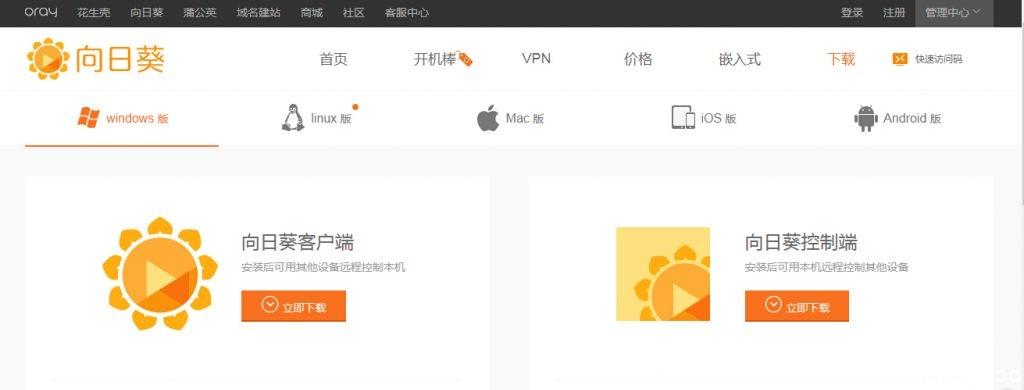Open 向日葵 link in top bar

click(x=146, y=13)
